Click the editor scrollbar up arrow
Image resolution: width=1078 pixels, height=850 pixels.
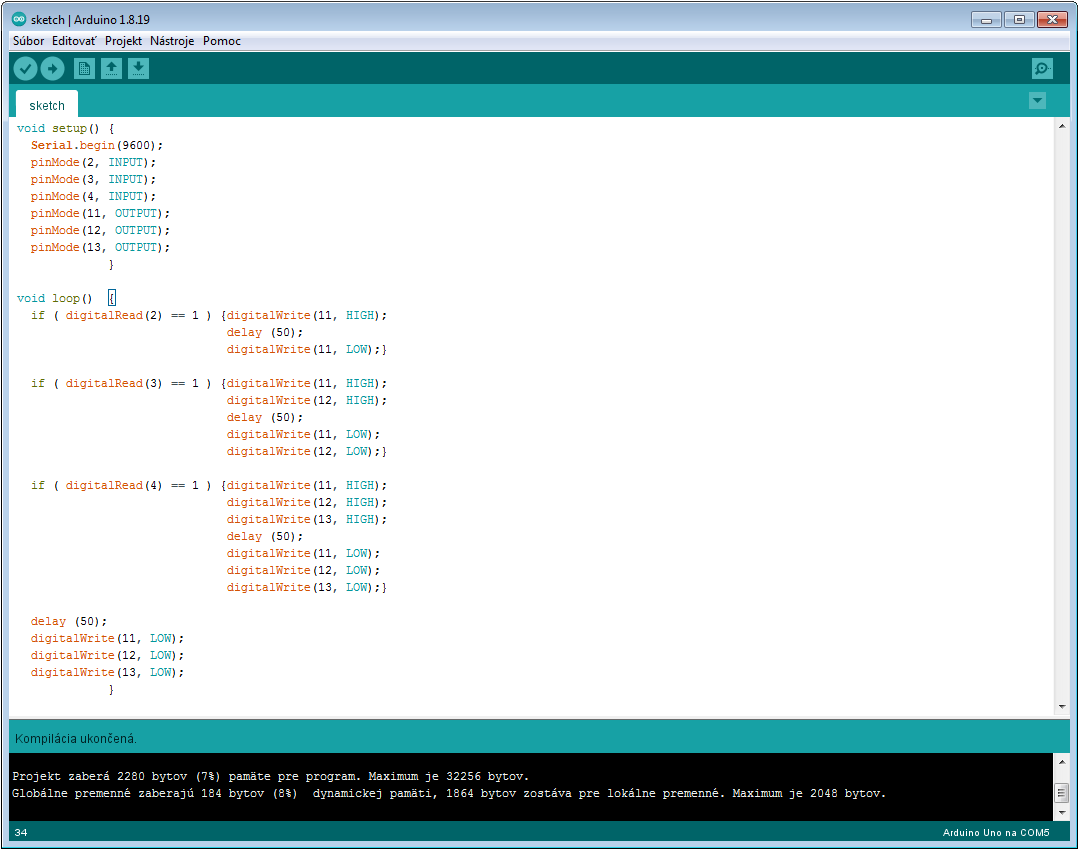pyautogui.click(x=1062, y=127)
